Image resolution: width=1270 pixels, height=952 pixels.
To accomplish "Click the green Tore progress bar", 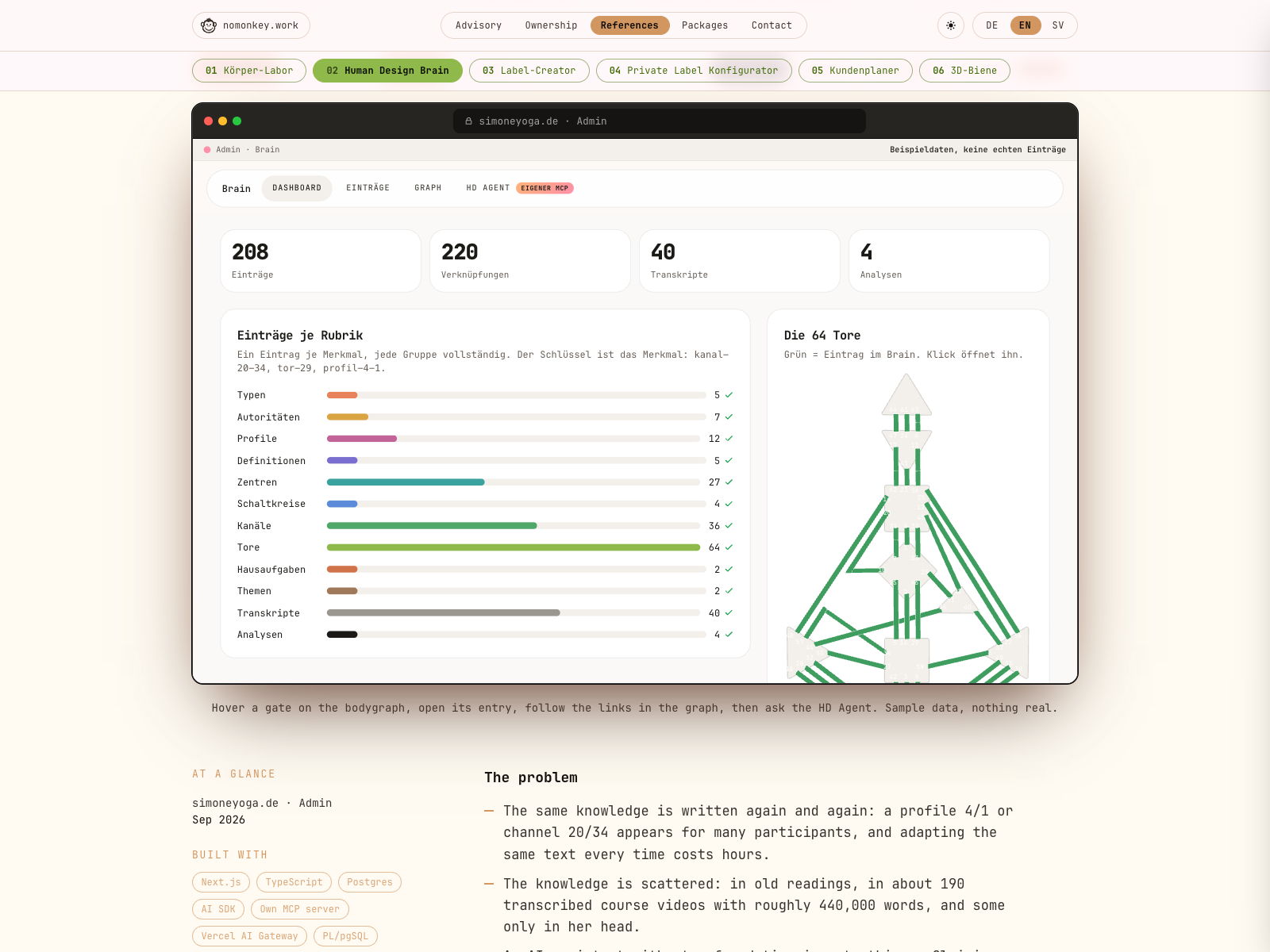I will [x=514, y=547].
